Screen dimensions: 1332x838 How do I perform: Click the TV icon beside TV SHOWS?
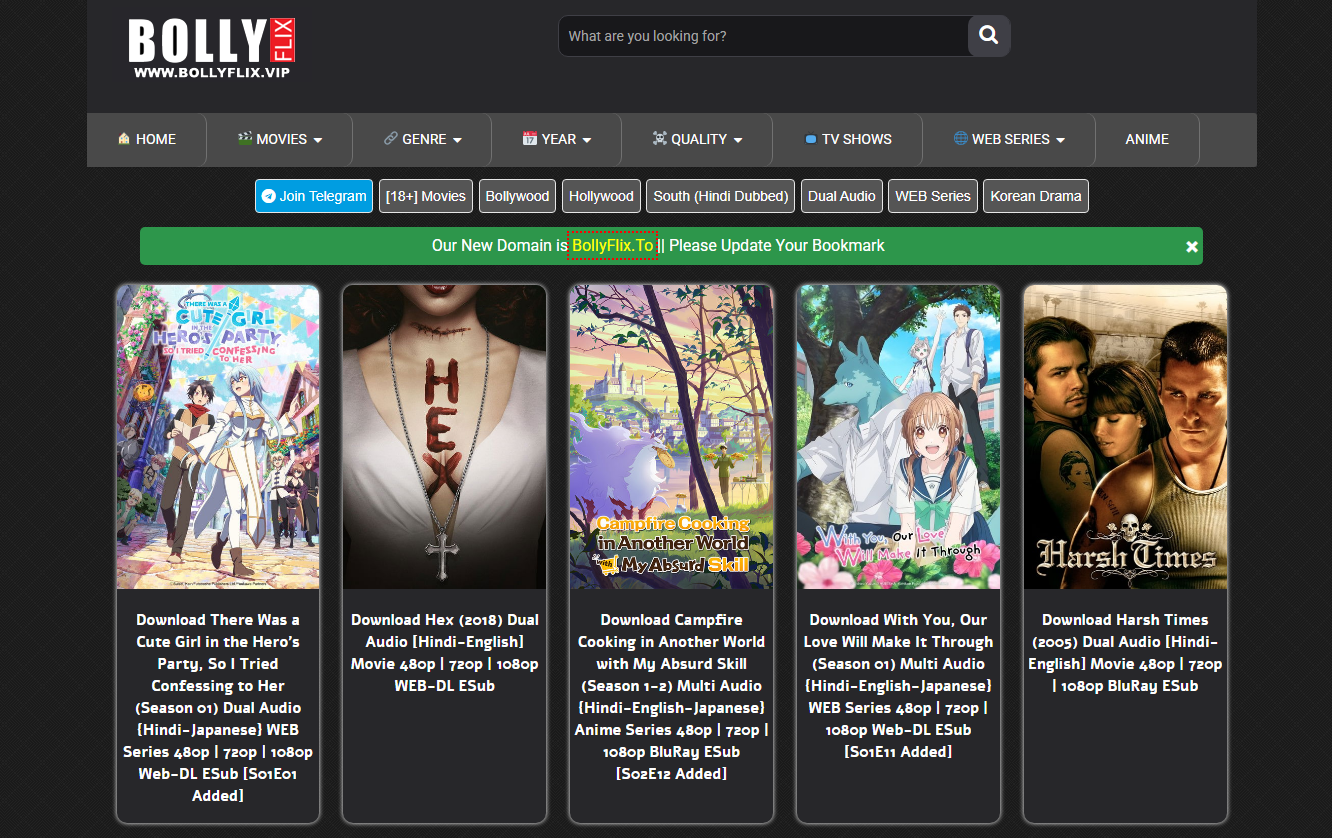click(811, 140)
